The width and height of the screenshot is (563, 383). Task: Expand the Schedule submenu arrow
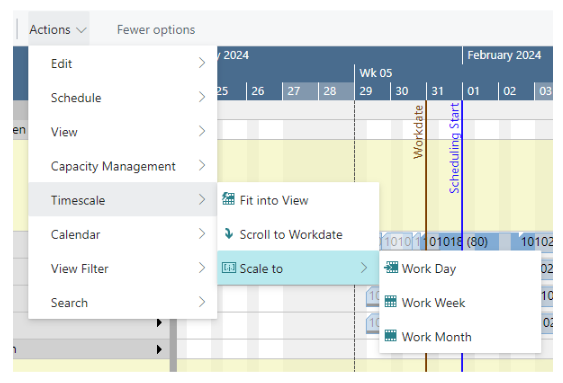point(202,97)
